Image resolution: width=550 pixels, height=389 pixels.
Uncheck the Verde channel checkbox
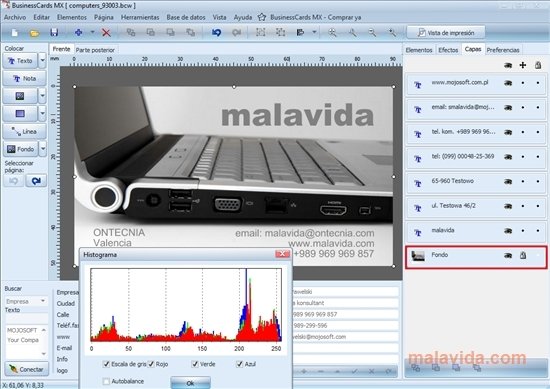click(x=195, y=364)
